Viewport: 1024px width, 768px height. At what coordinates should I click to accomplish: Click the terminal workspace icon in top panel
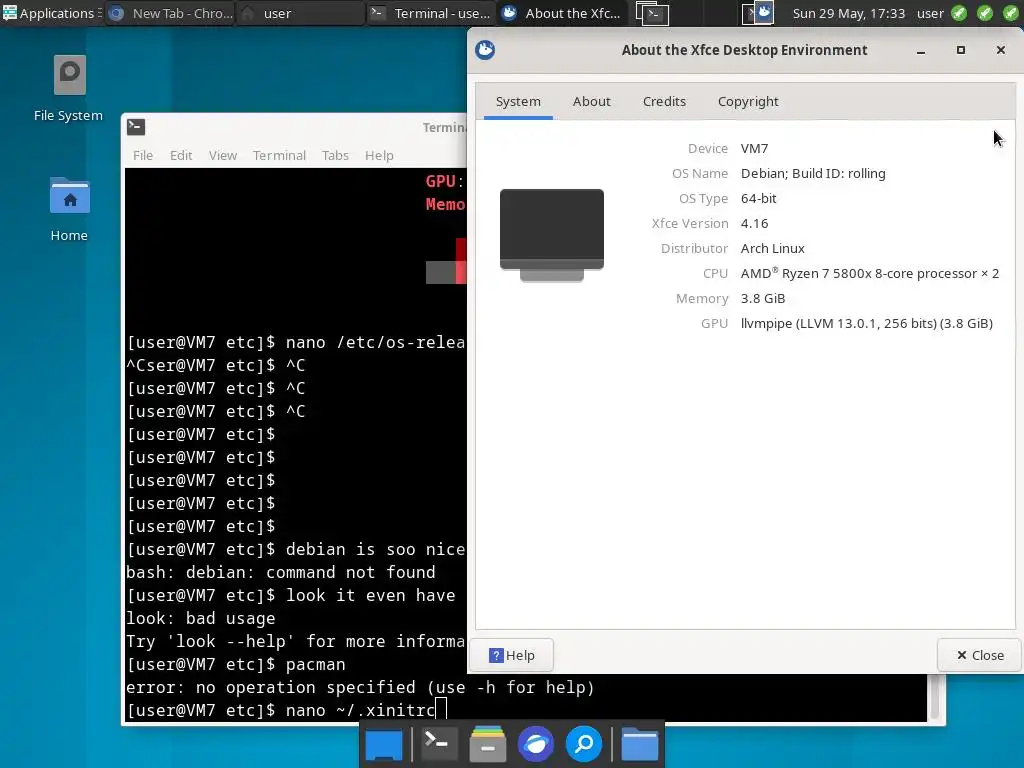(x=652, y=14)
